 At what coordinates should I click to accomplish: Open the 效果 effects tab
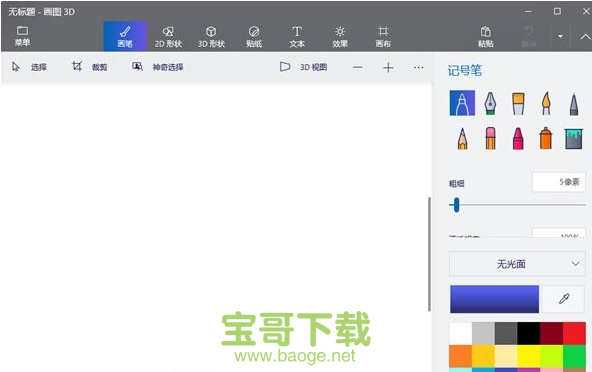(340, 36)
